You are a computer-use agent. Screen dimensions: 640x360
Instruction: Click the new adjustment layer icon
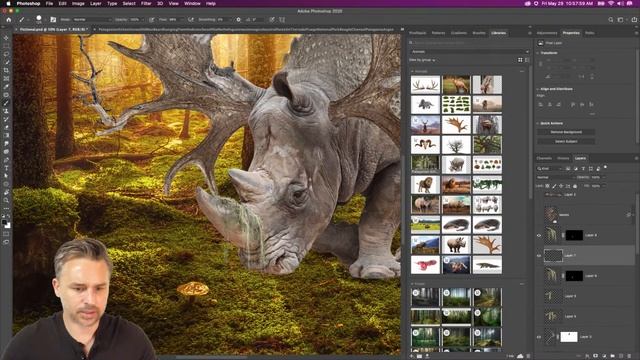pyautogui.click(x=604, y=356)
